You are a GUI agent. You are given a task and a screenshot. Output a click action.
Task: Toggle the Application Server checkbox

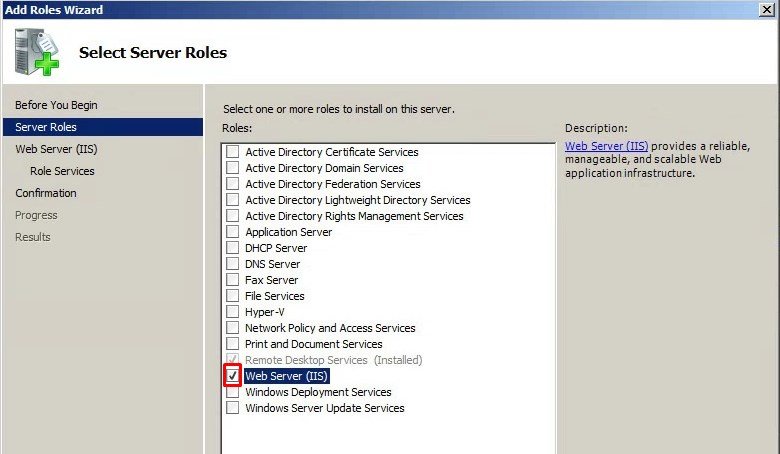point(232,232)
